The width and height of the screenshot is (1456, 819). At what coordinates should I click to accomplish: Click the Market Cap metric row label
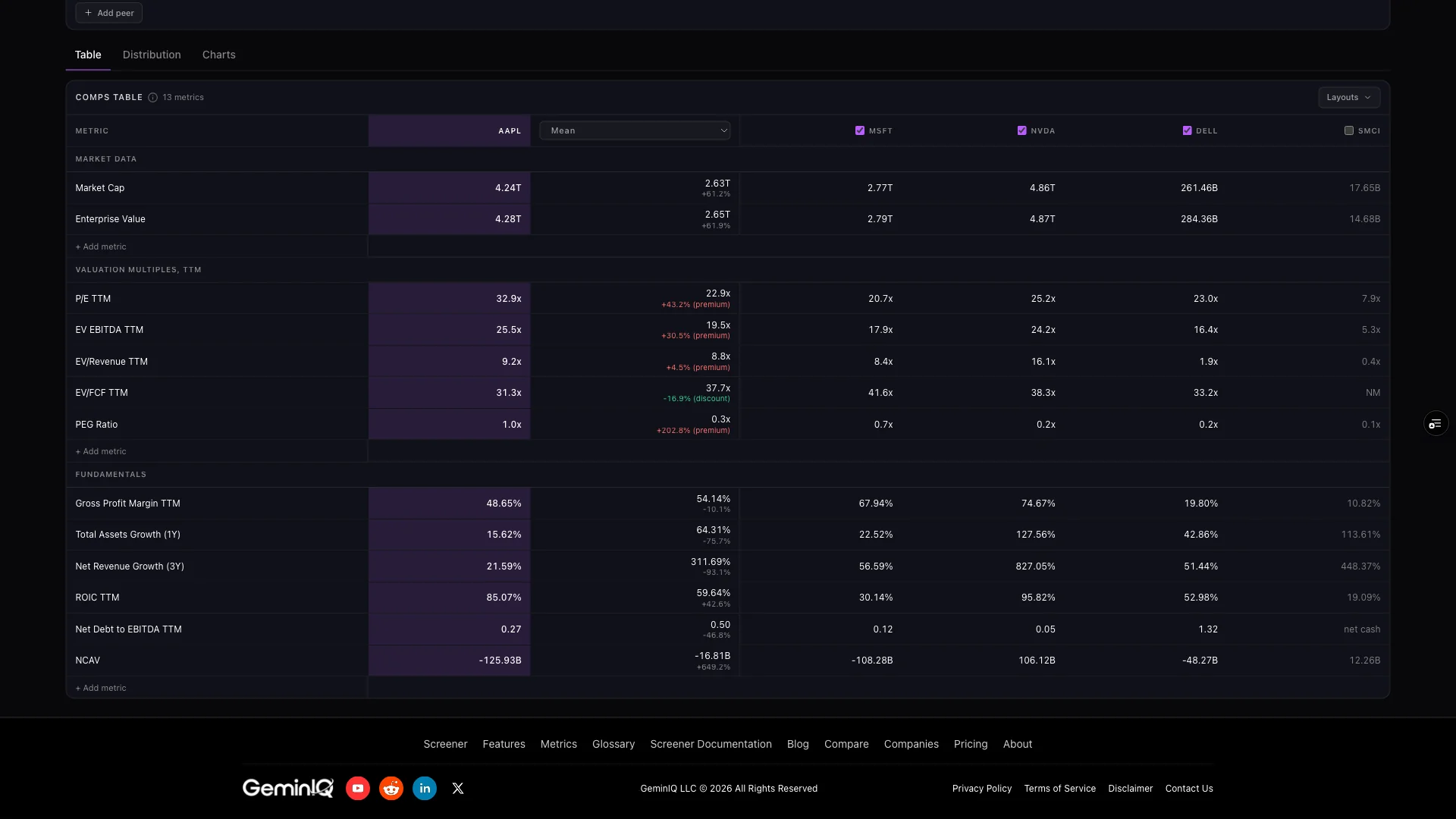tap(100, 188)
